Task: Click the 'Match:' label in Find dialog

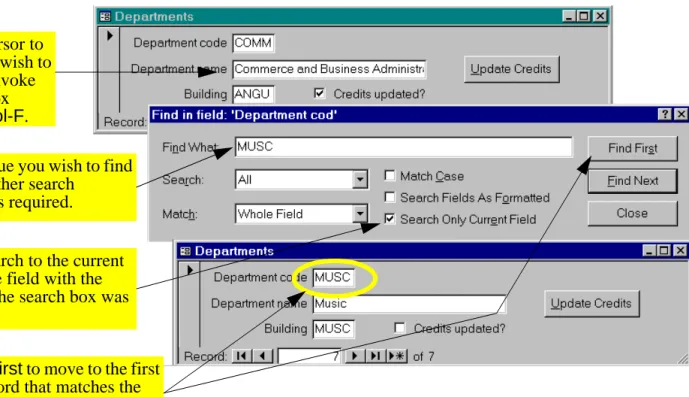Action: pos(180,214)
